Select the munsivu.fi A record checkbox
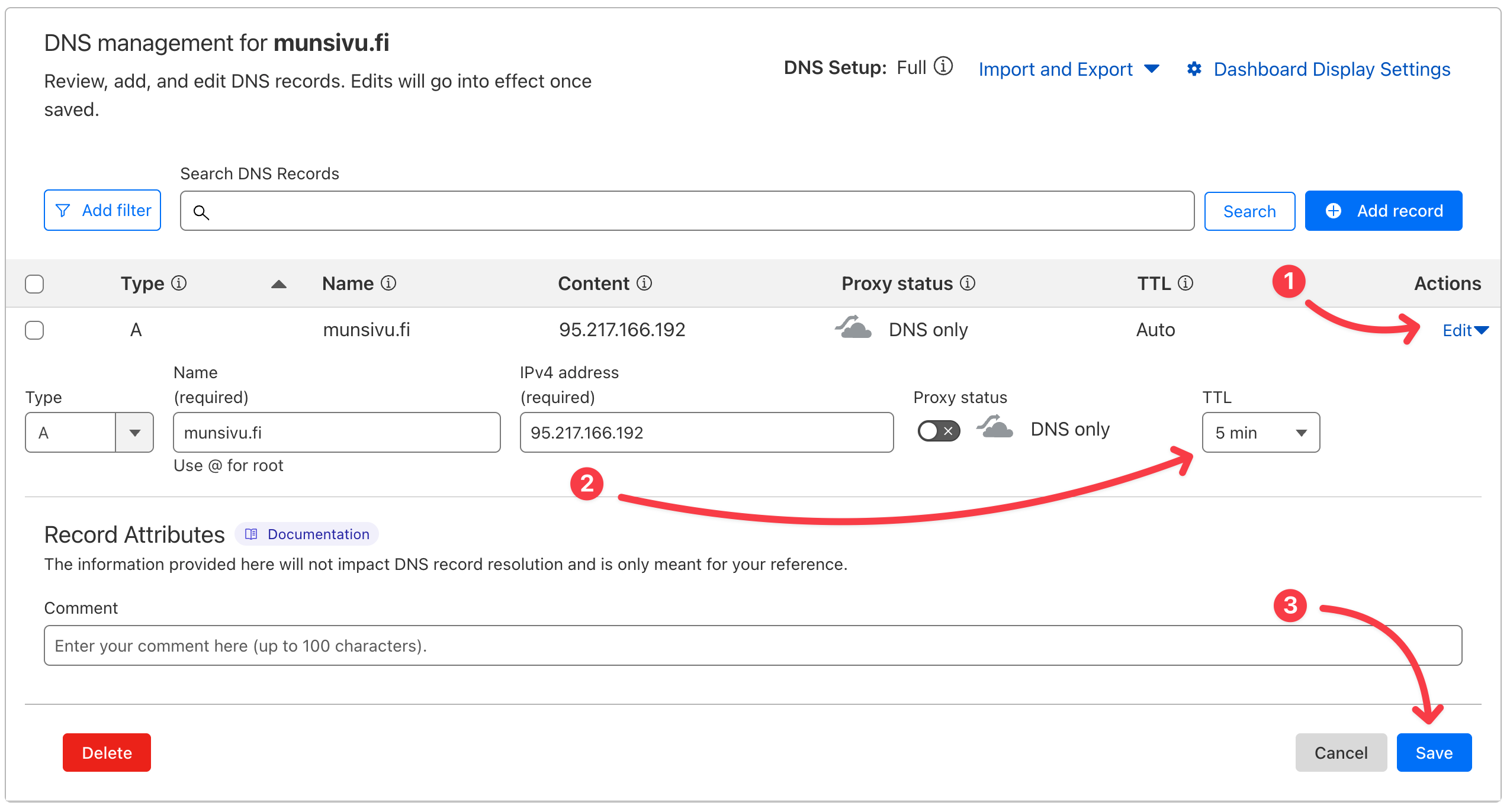The width and height of the screenshot is (1510, 812). coord(34,330)
